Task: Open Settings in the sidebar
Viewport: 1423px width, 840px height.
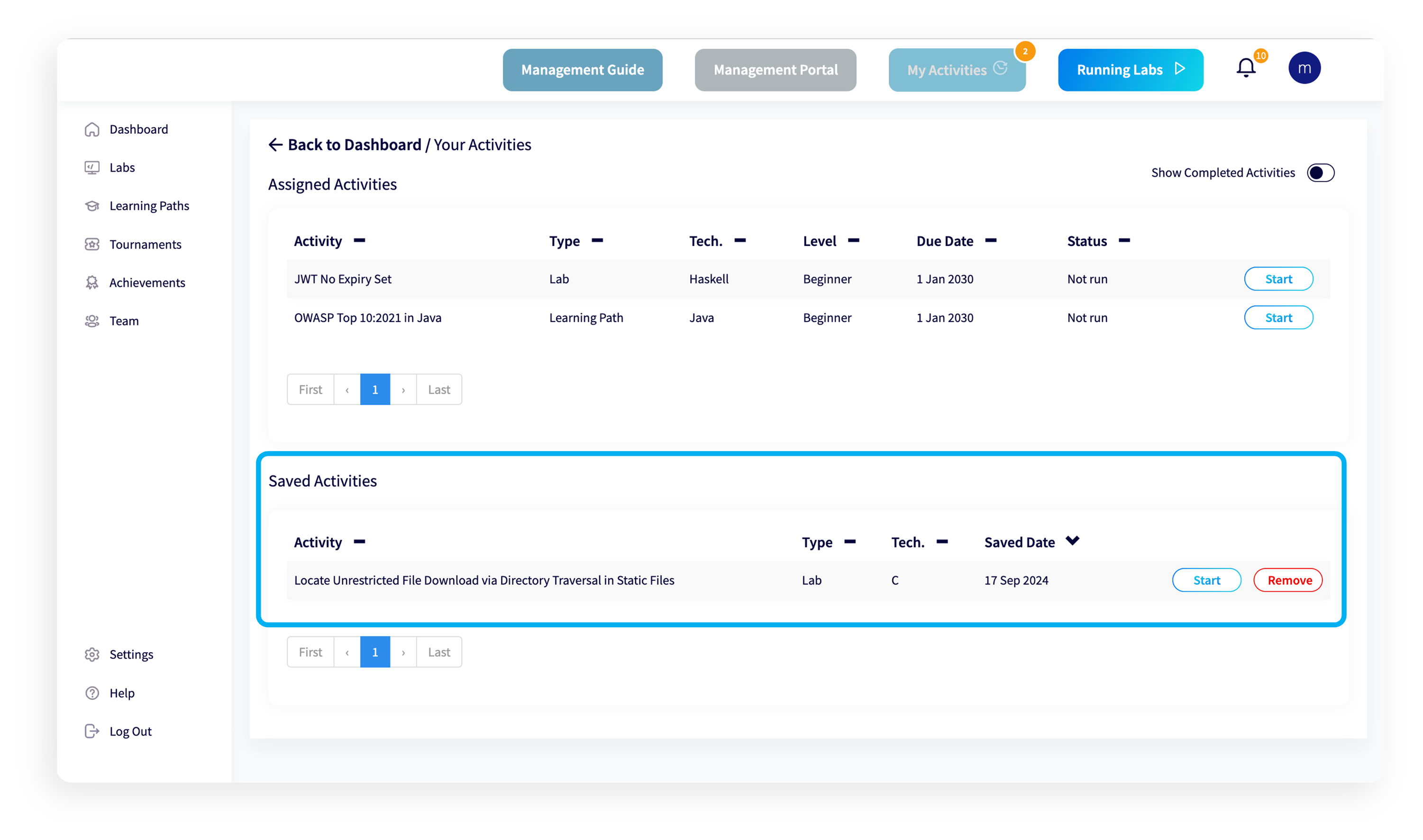Action: [131, 655]
